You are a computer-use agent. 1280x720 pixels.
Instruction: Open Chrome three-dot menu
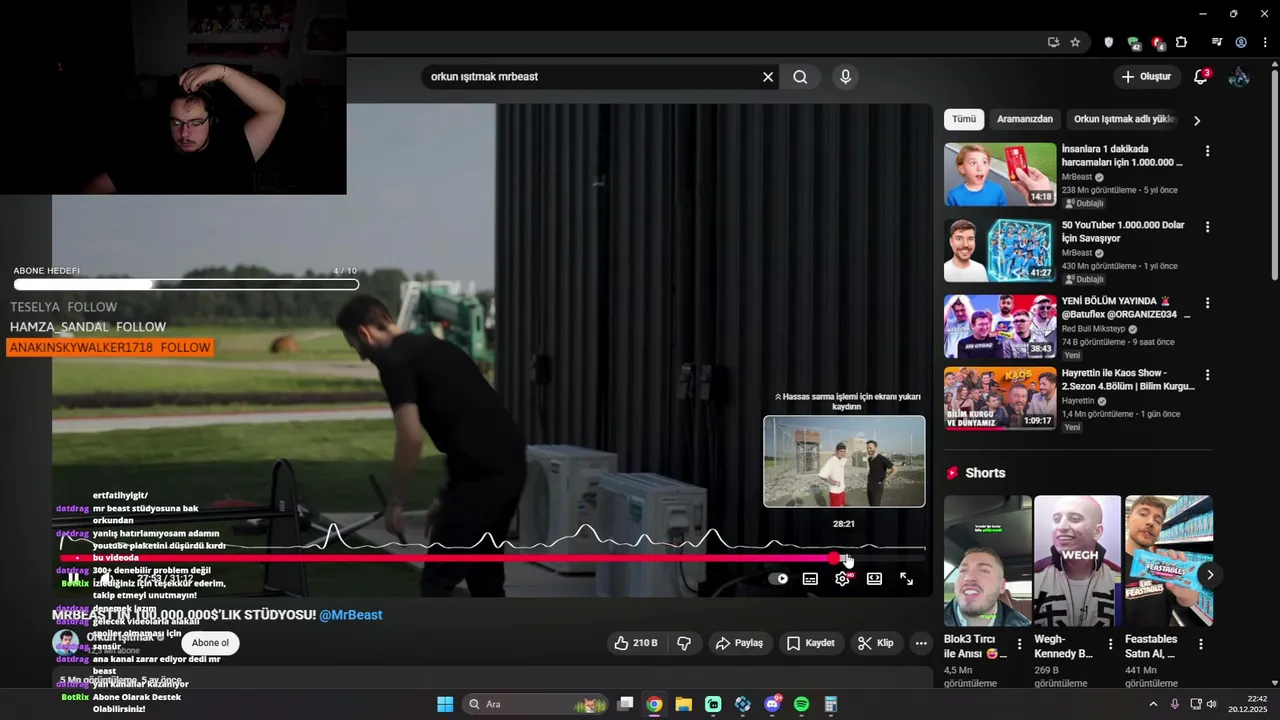coord(1265,42)
